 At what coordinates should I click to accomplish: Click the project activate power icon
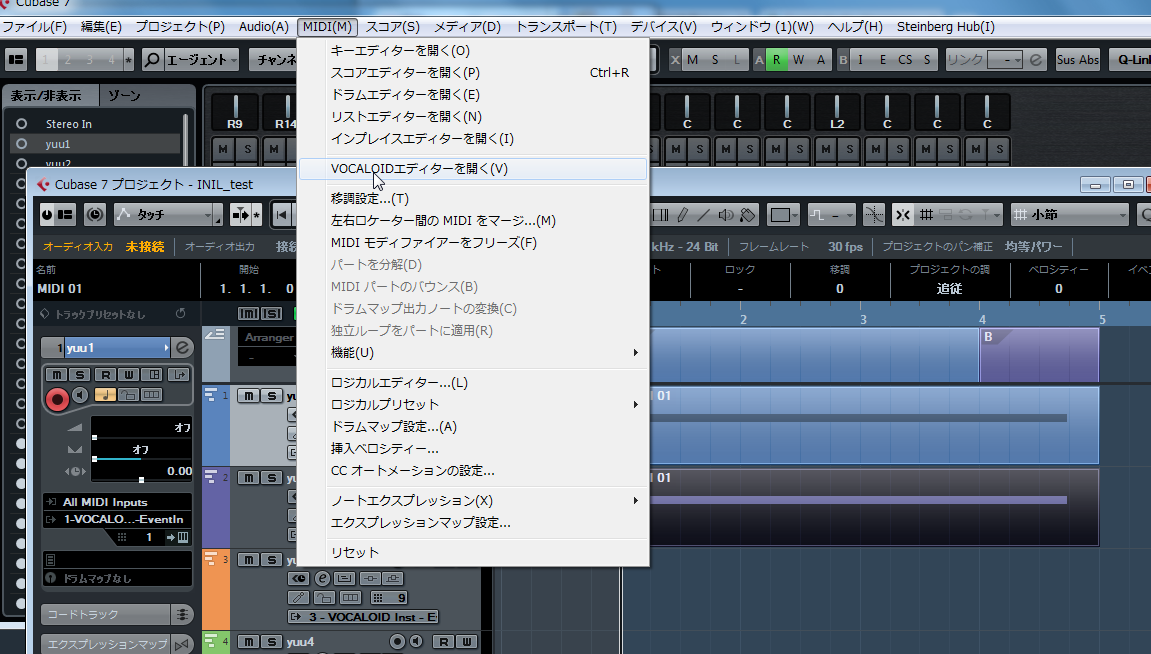pos(47,214)
